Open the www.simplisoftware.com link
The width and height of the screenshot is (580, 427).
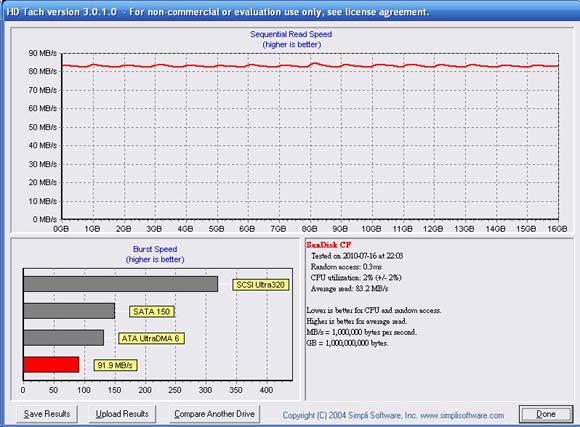(462, 415)
